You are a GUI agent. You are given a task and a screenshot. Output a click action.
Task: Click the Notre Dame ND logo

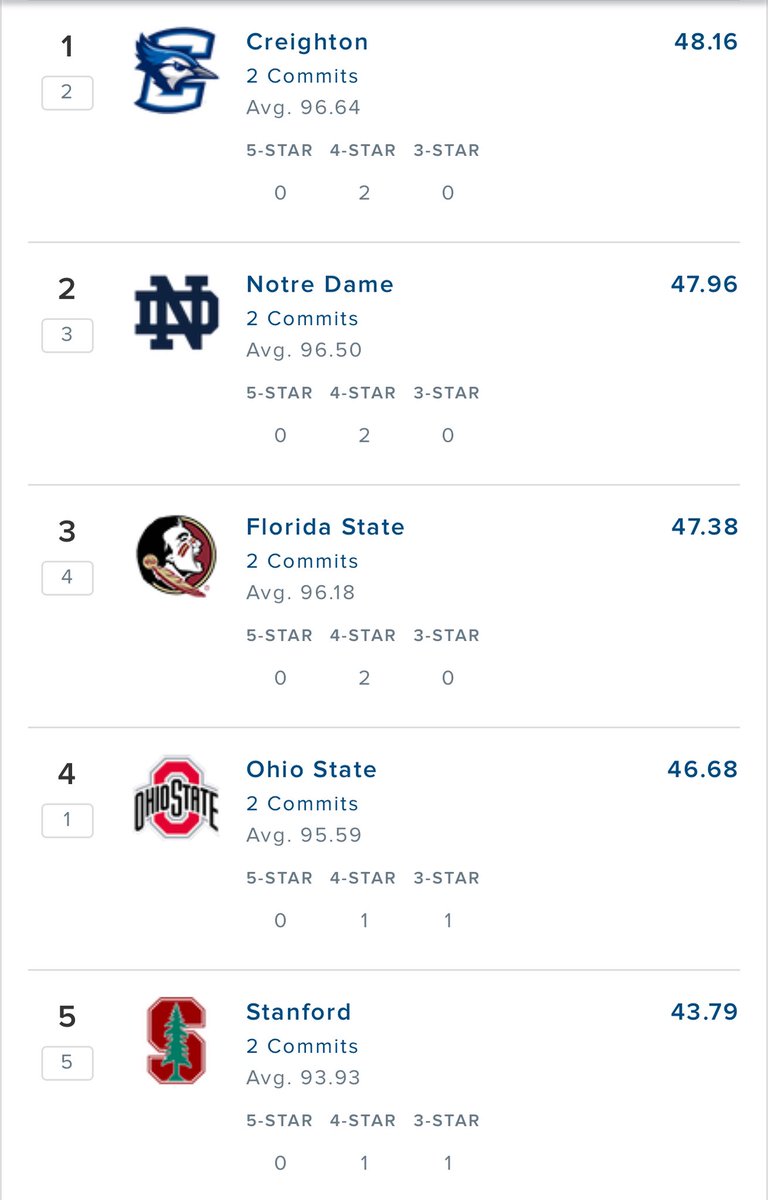[176, 313]
